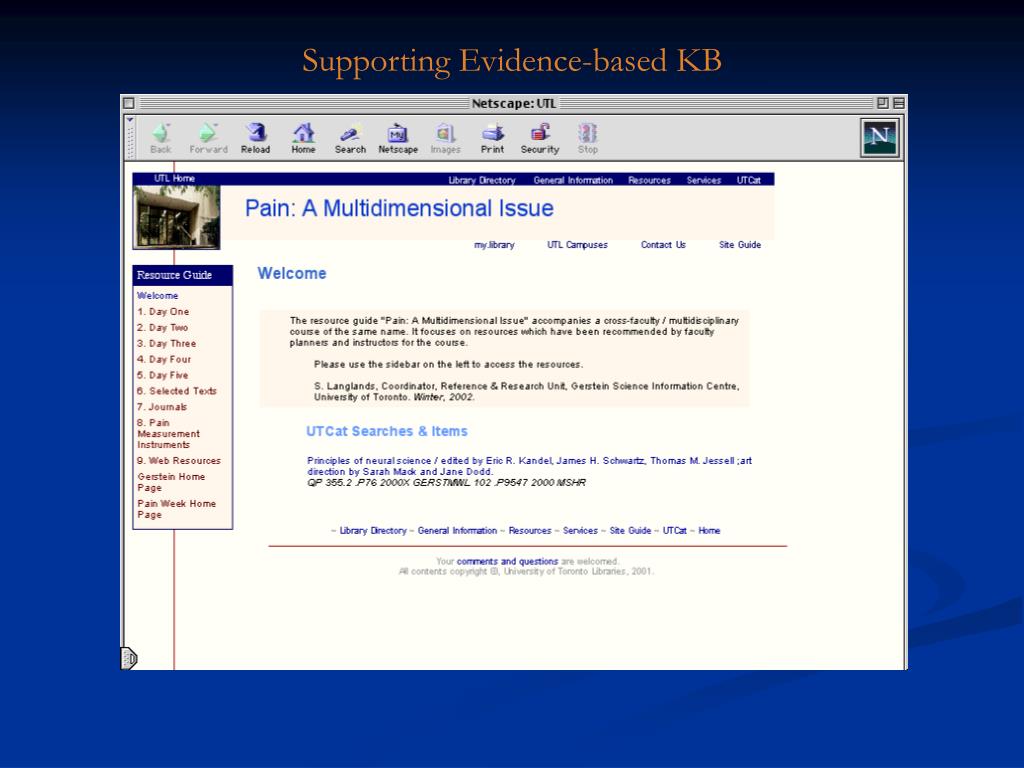Open the UTL Campuses link
The image size is (1024, 768).
point(577,245)
